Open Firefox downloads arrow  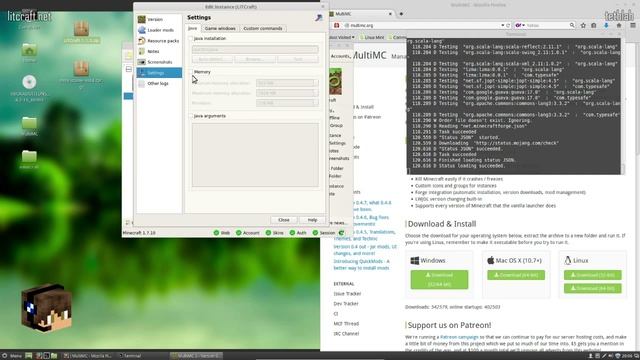click(x=606, y=25)
